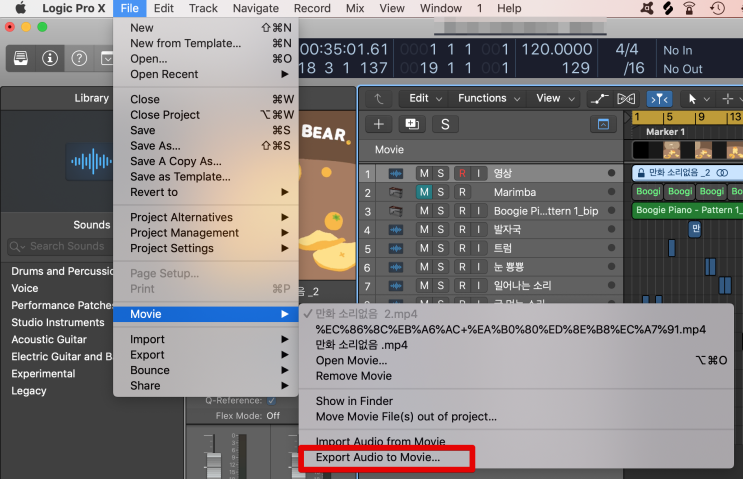
Task: Open the Apple menu
Action: click(20, 8)
